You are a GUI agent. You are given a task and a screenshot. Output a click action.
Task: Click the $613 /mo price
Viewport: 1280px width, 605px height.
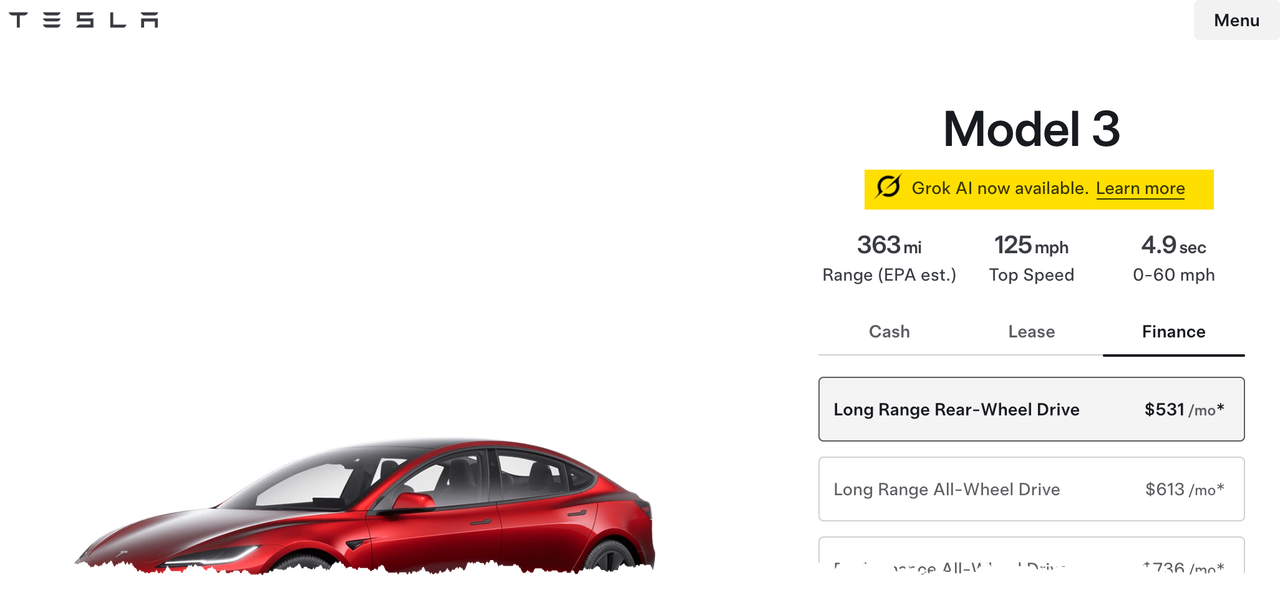pos(1184,489)
